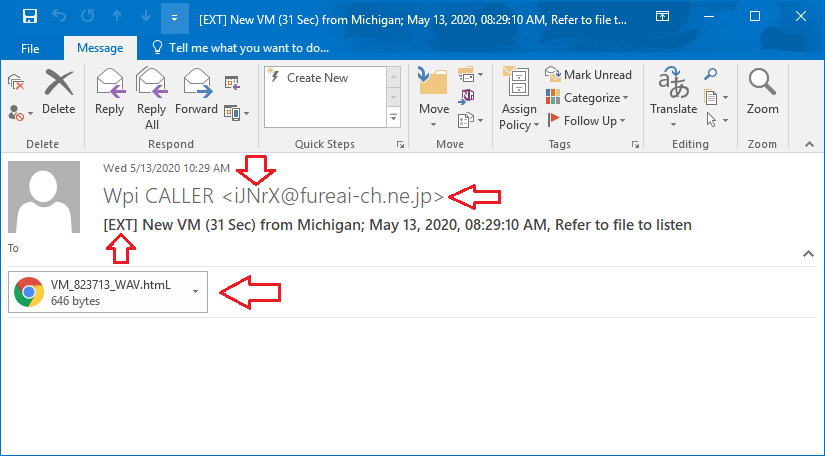Click the Wed 5/13/2020 10:29 AM date
This screenshot has height=456, width=825.
166,168
